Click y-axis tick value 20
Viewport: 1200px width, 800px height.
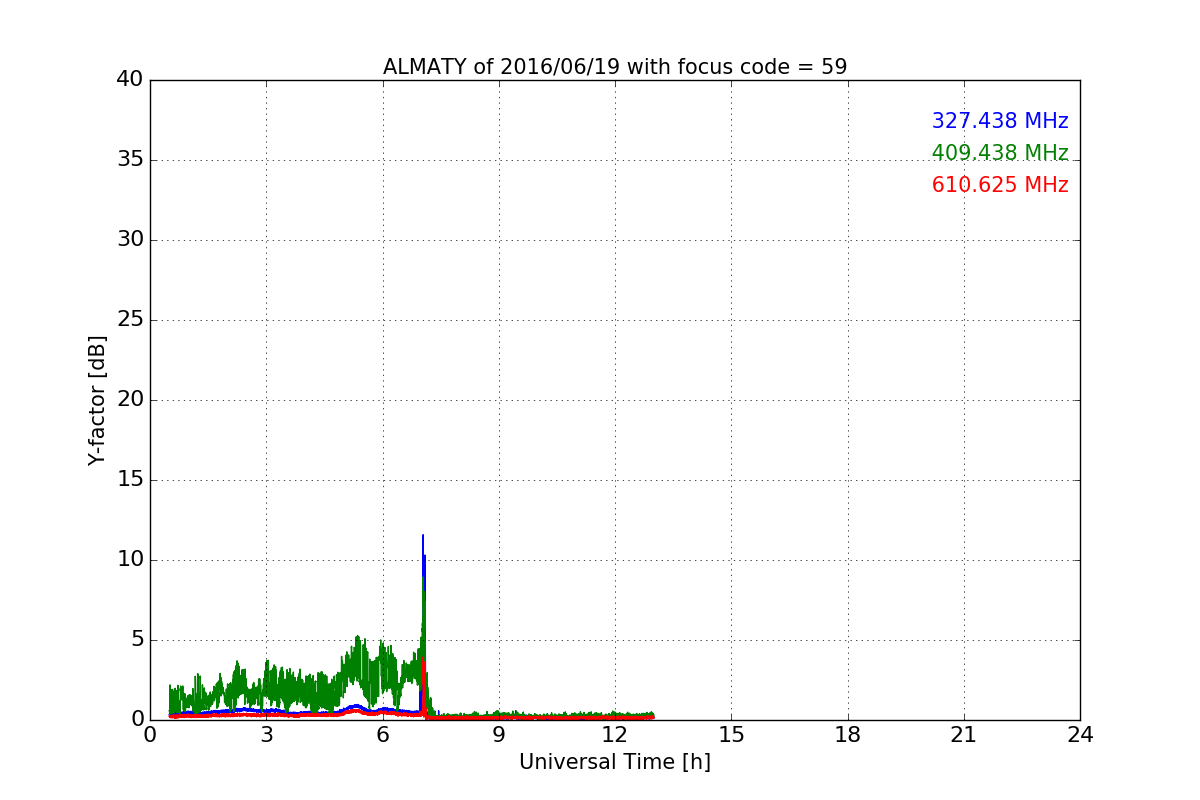[130, 400]
